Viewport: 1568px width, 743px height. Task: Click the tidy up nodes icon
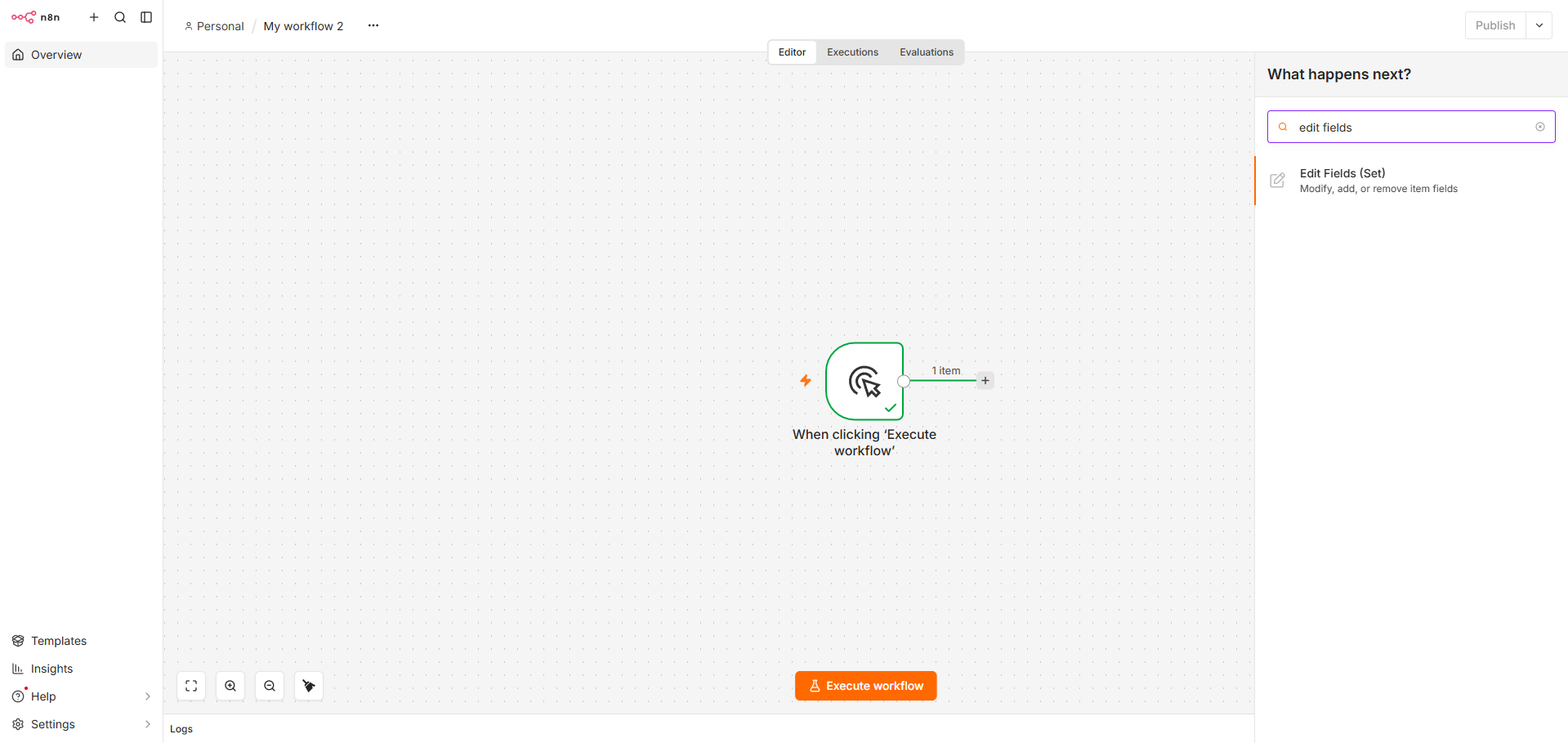click(x=309, y=686)
